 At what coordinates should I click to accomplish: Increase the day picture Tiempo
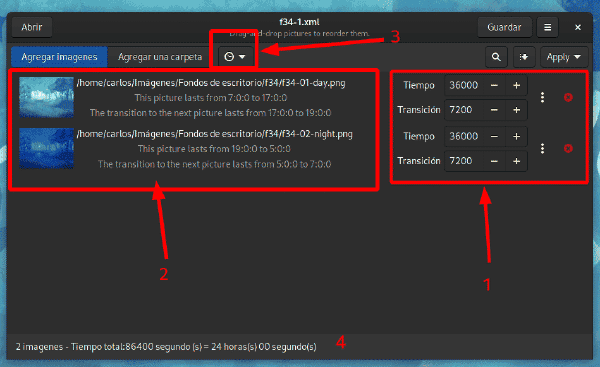click(x=517, y=85)
